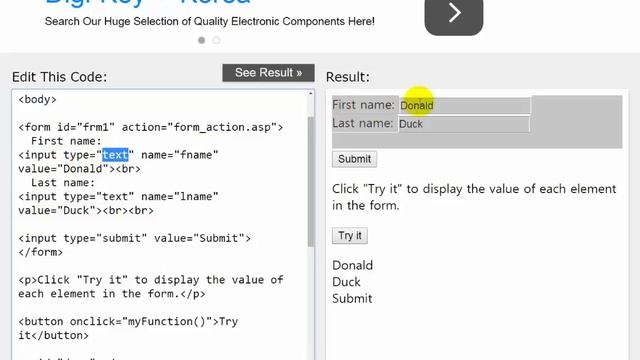
Task: Click the <body> tag in the editor
Action: (x=37, y=100)
